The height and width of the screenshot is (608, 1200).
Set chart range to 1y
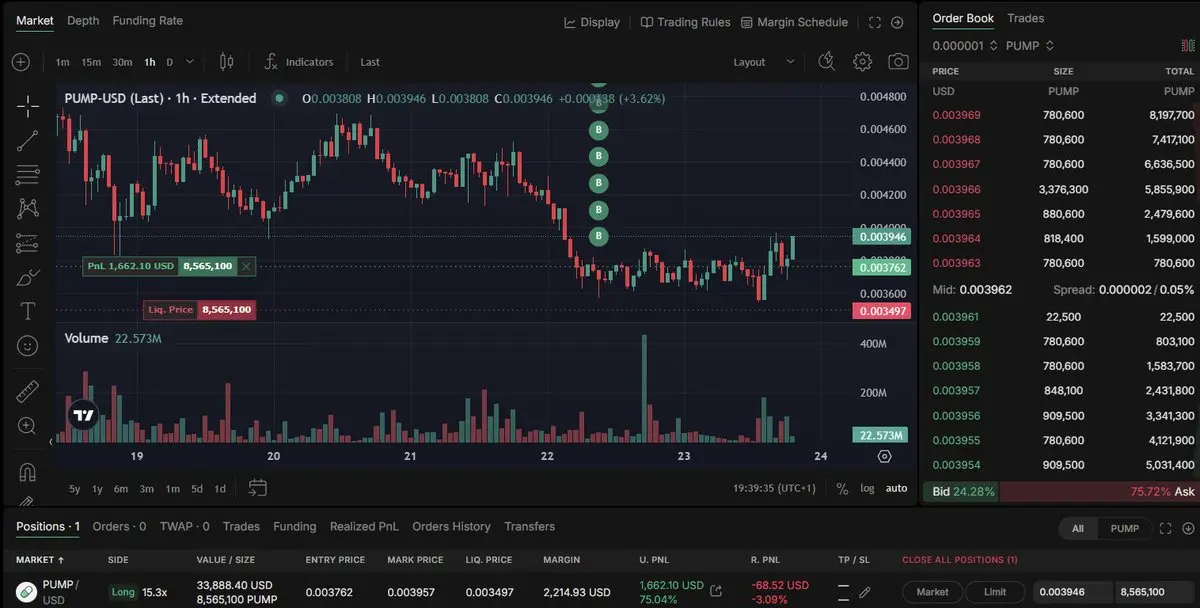tap(97, 489)
